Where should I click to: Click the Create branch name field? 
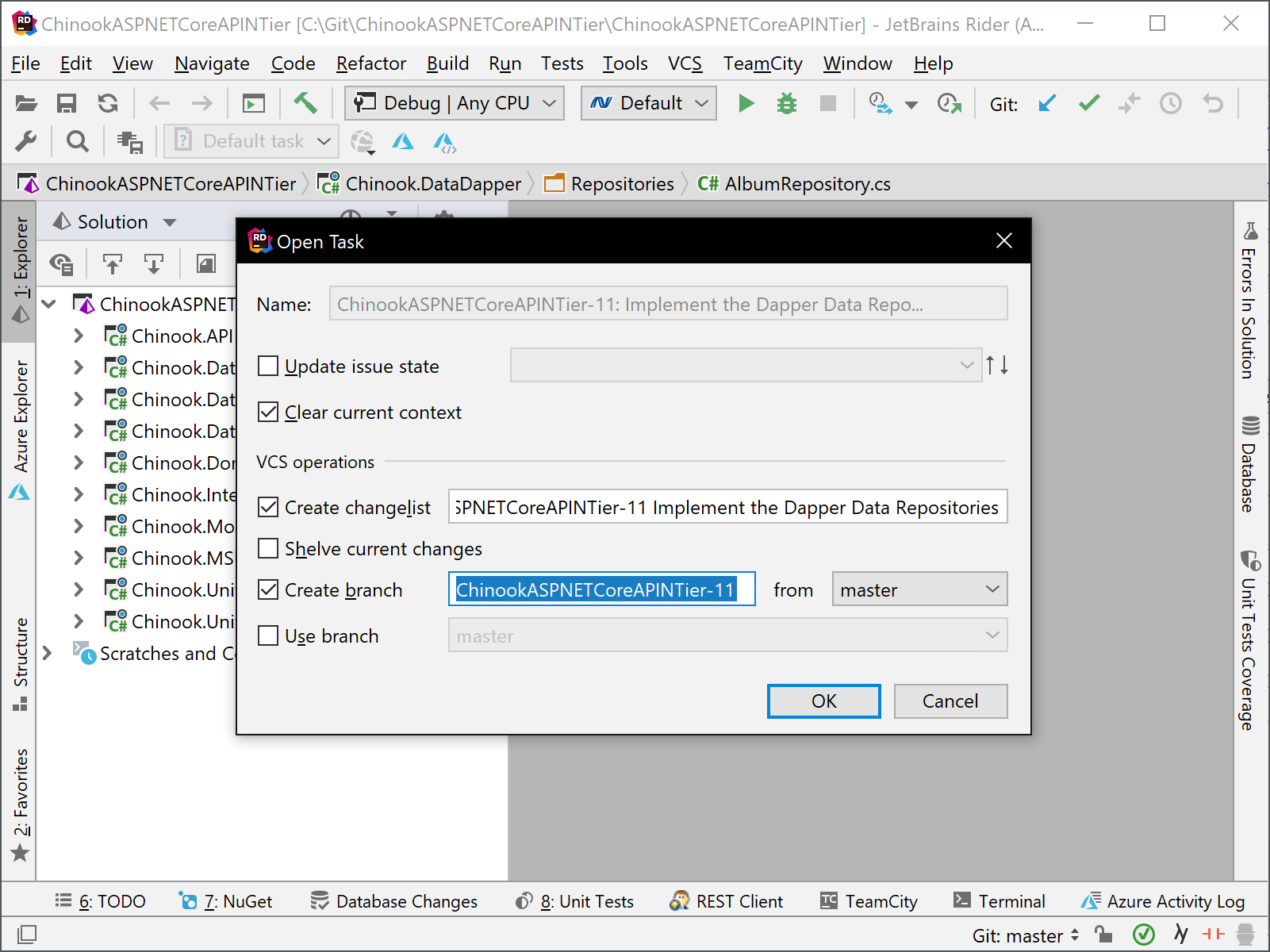tap(601, 589)
